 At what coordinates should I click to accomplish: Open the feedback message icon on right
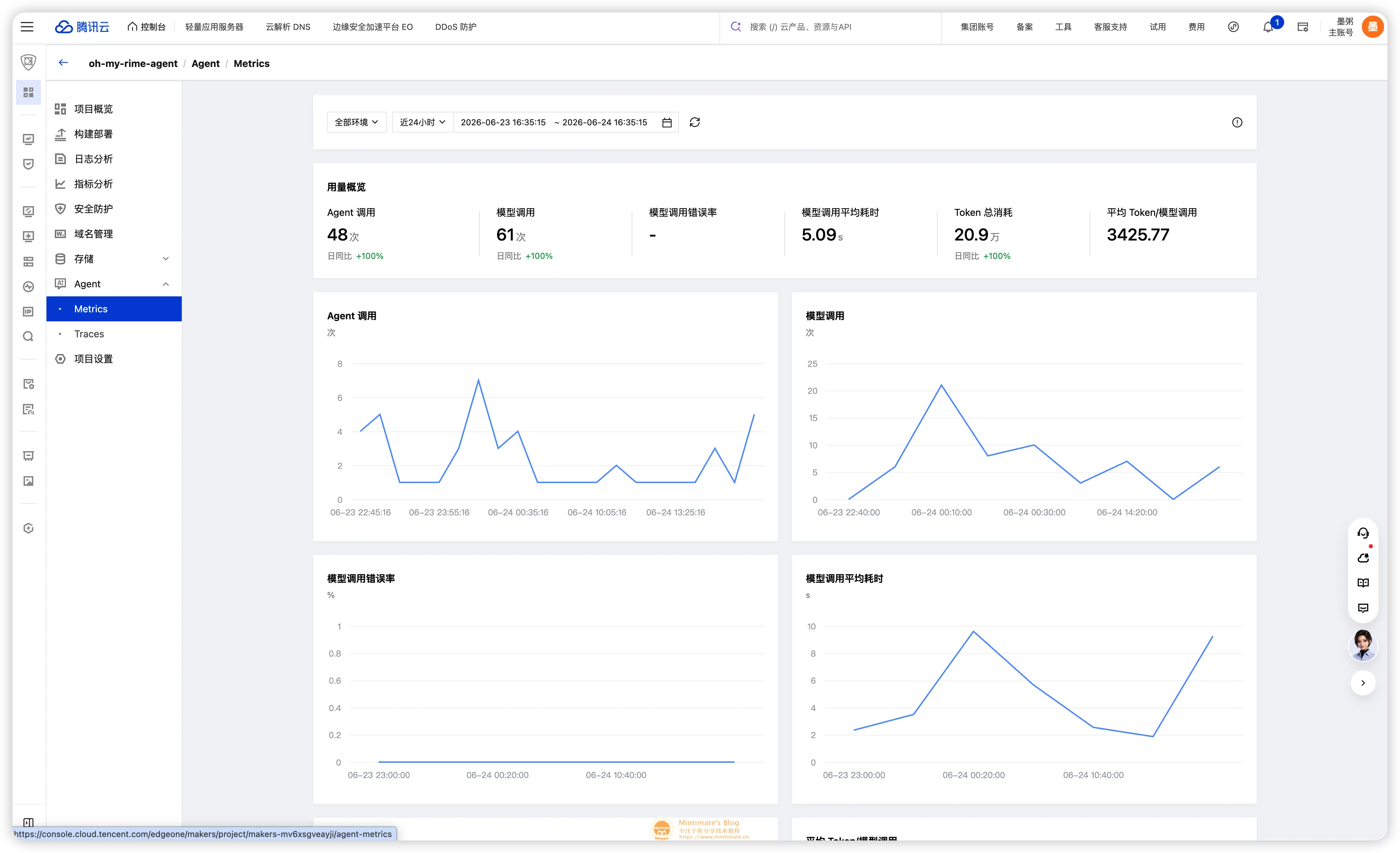1363,608
